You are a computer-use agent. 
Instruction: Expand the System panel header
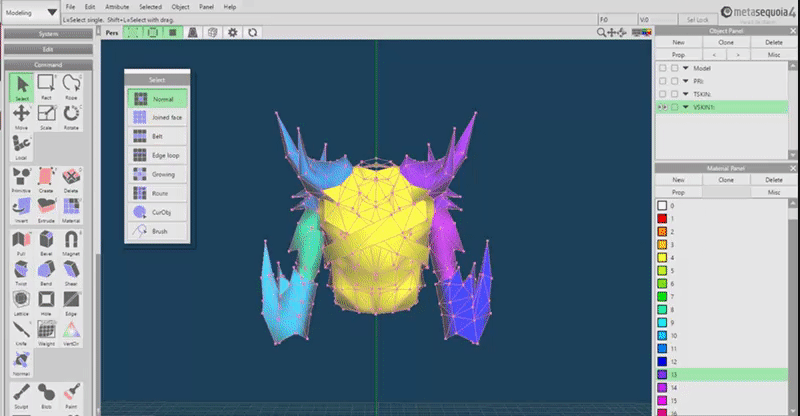click(x=48, y=34)
